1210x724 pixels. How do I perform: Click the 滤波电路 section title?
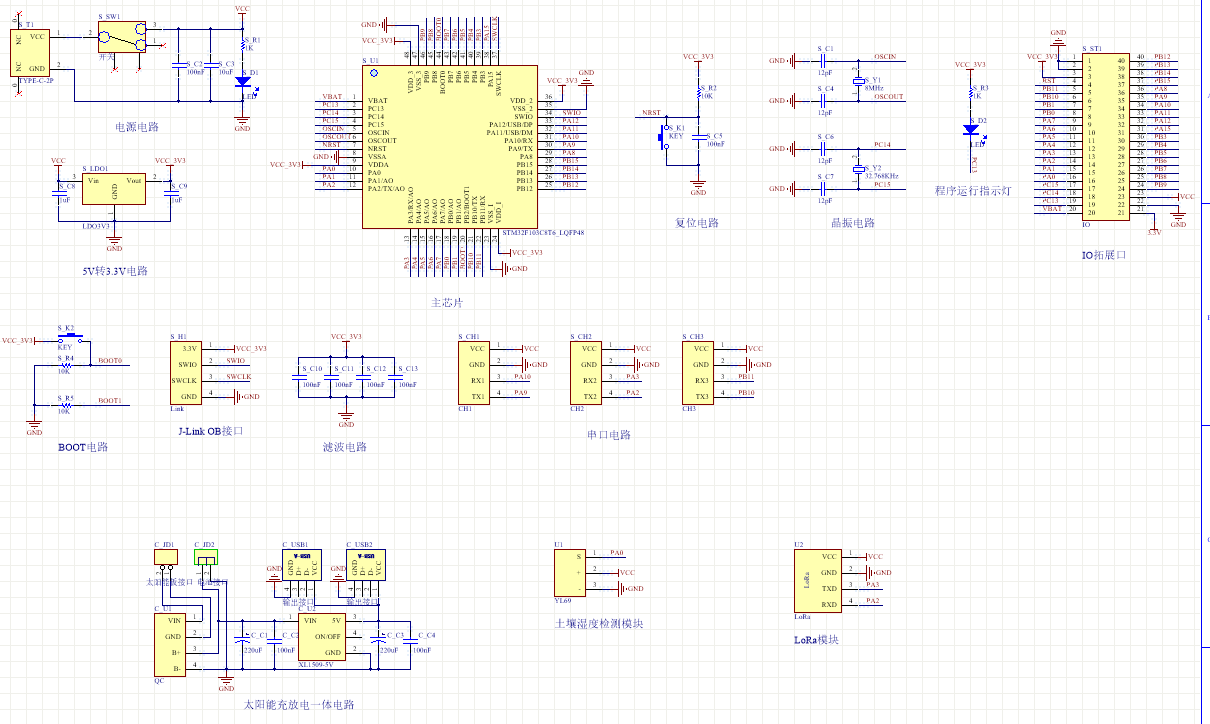(x=345, y=447)
